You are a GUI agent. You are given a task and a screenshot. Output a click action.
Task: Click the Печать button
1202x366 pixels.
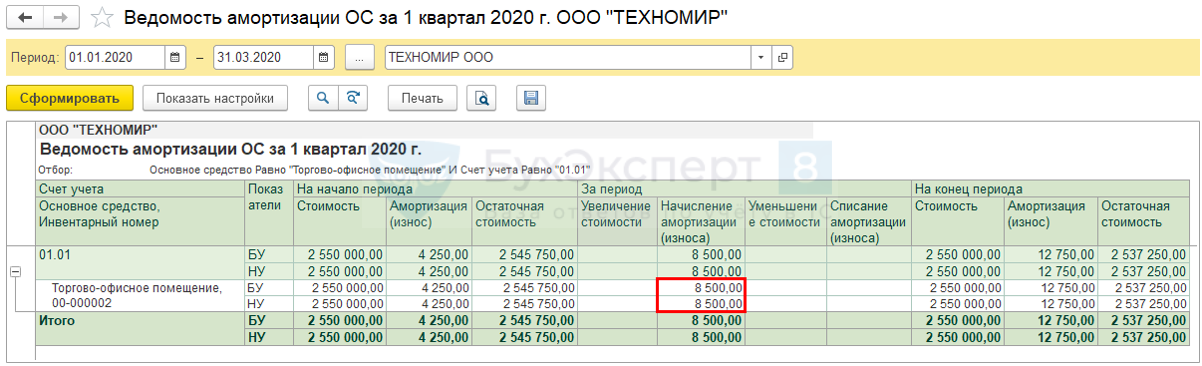click(422, 98)
